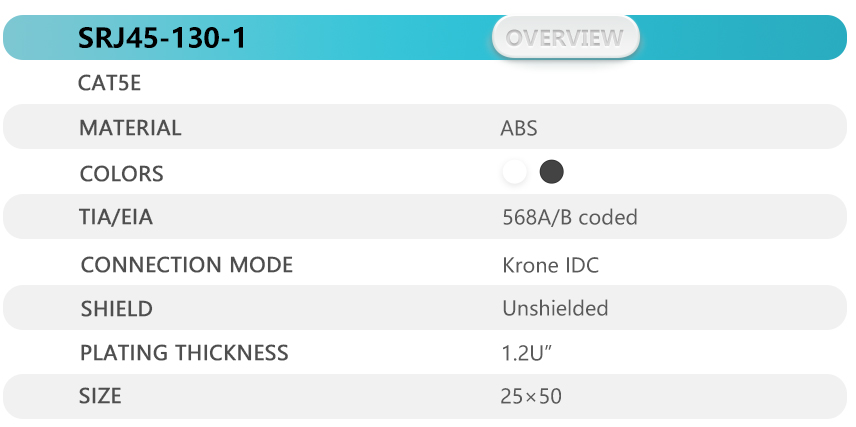Click the teal header bar

pos(425,38)
